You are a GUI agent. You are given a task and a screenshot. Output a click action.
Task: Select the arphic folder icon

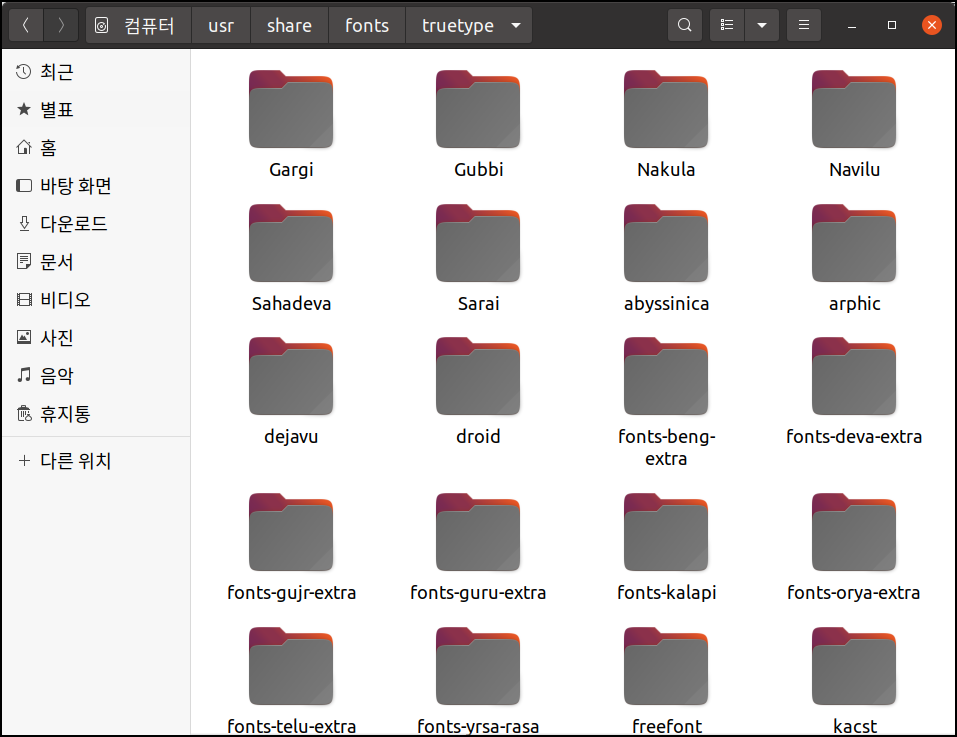(854, 243)
